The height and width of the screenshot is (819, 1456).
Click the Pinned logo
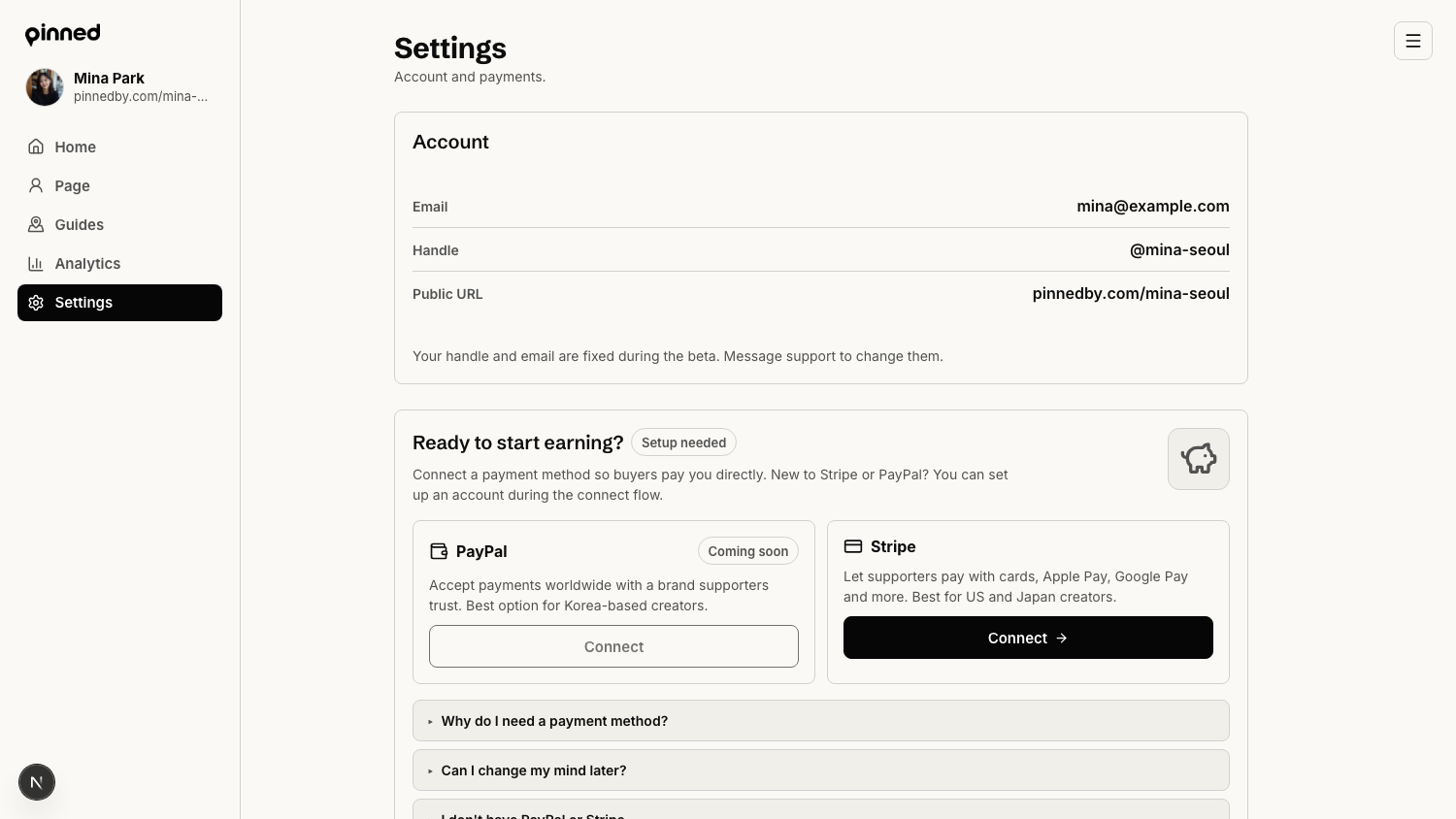click(x=62, y=34)
